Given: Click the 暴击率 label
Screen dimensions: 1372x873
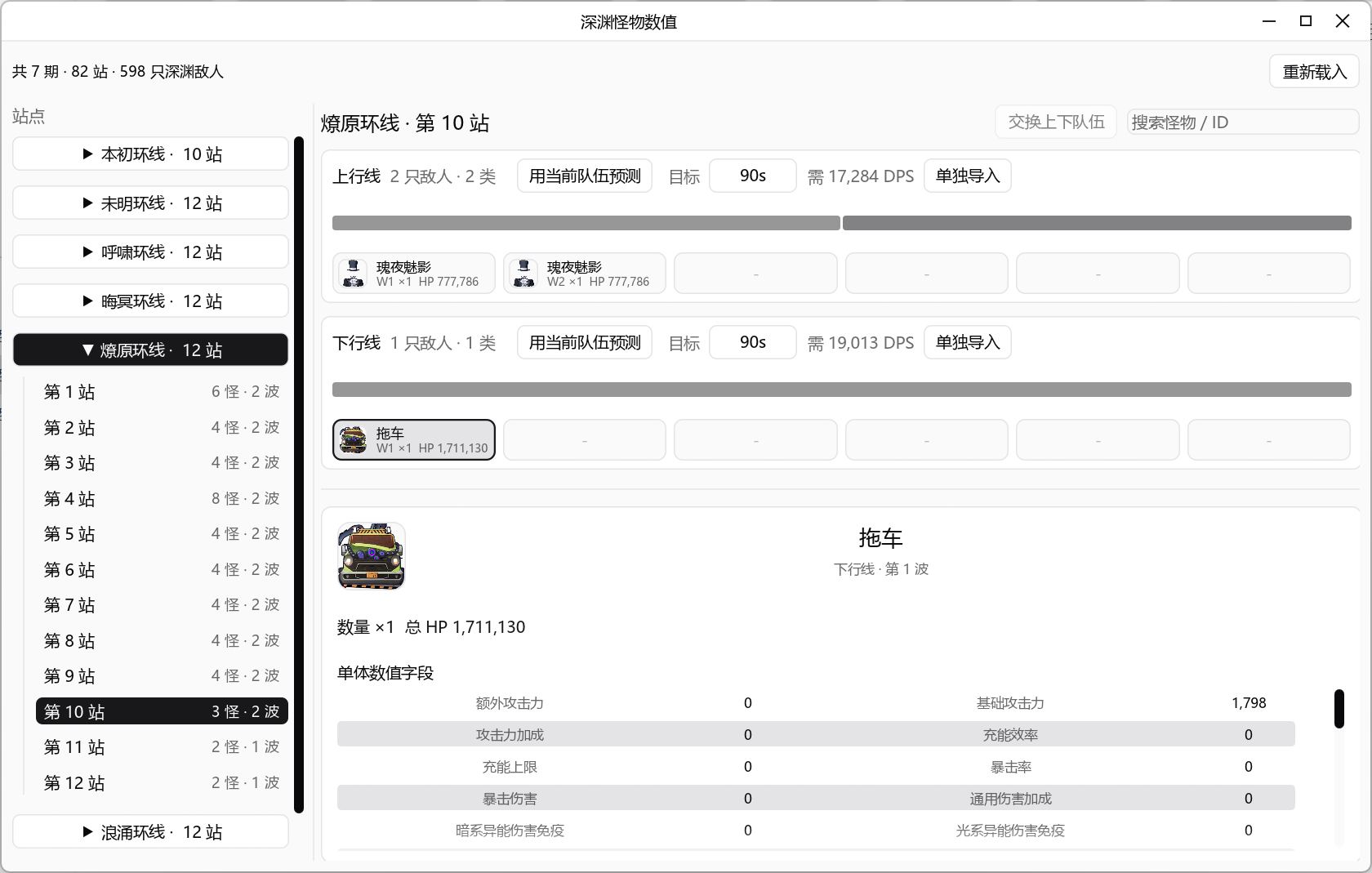Looking at the screenshot, I should click(x=1010, y=767).
